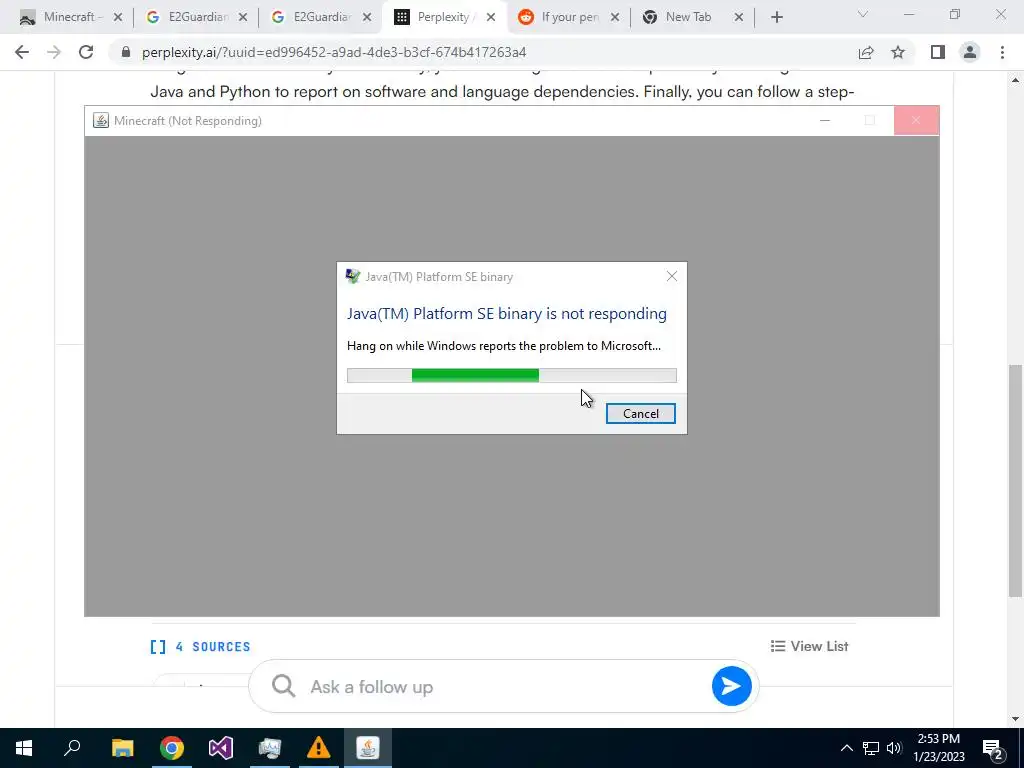Viewport: 1024px width, 768px height.
Task: Cancel the Java not responding report
Action: (x=640, y=413)
